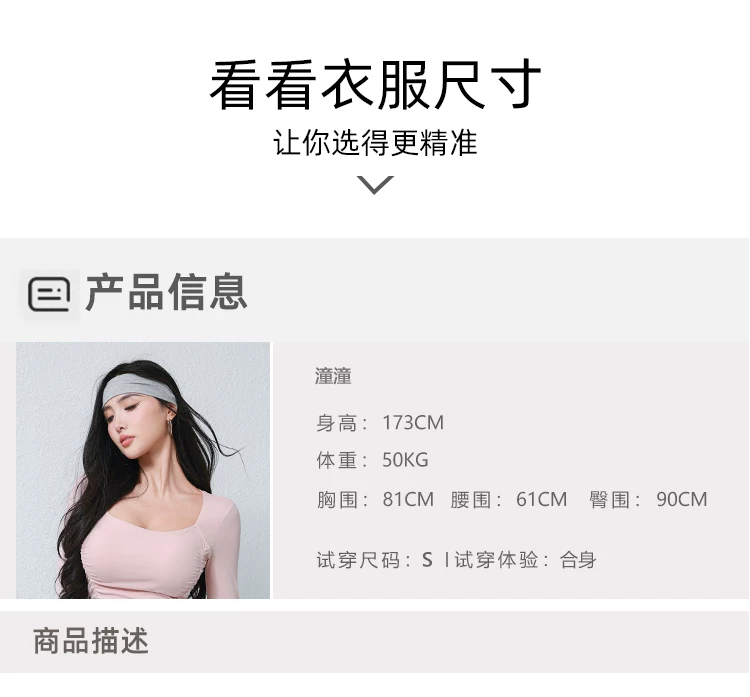Click the model name 潼潼
The height and width of the screenshot is (697, 750).
coord(333,376)
